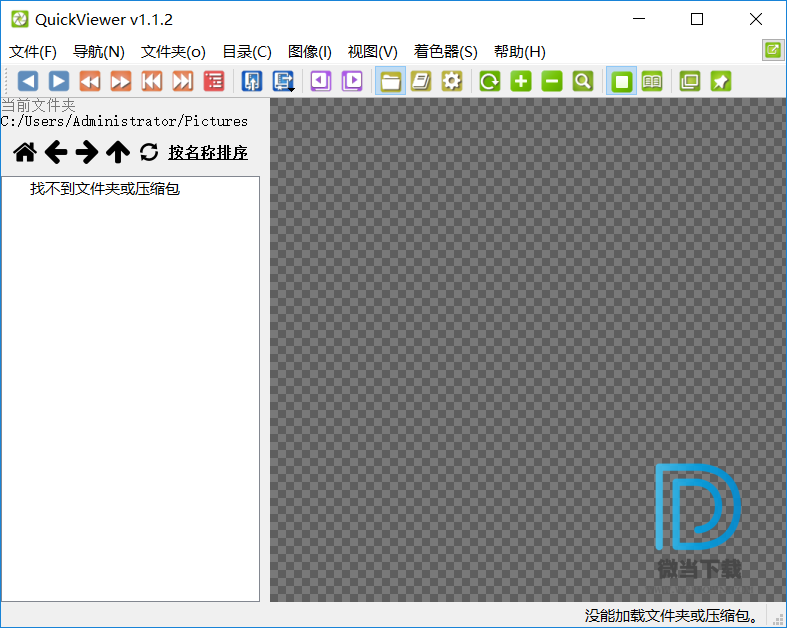Toggle single page view icon
Viewport: 787px width, 628px height.
pos(621,81)
